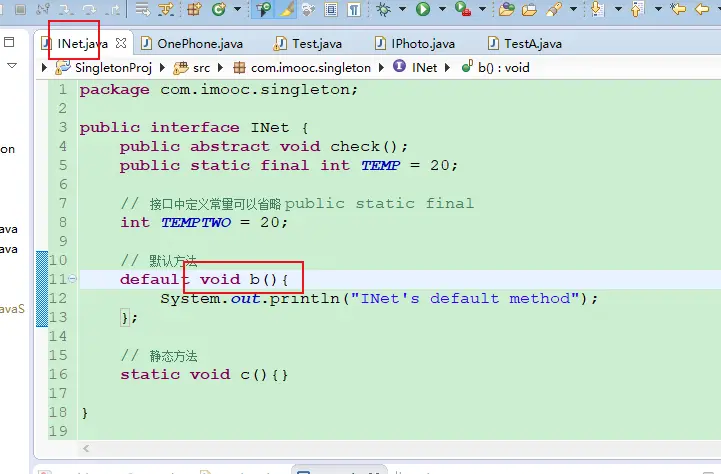This screenshot has width=721, height=474.
Task: Toggle Mark Occurrences highlighter
Action: [x=286, y=9]
